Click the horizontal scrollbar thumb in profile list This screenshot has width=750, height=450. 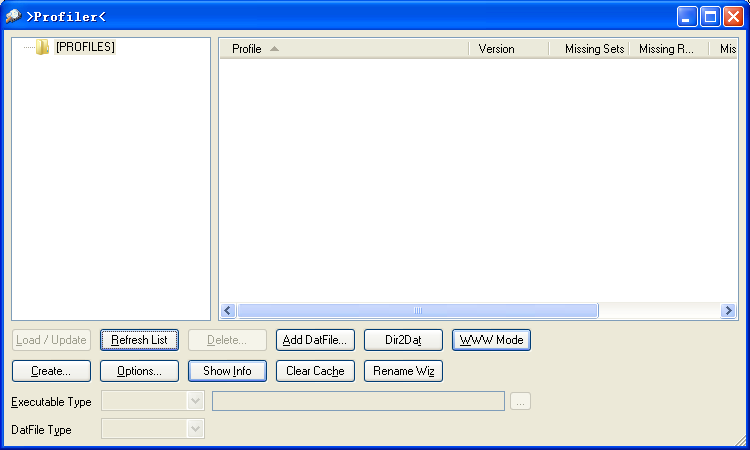tap(418, 311)
